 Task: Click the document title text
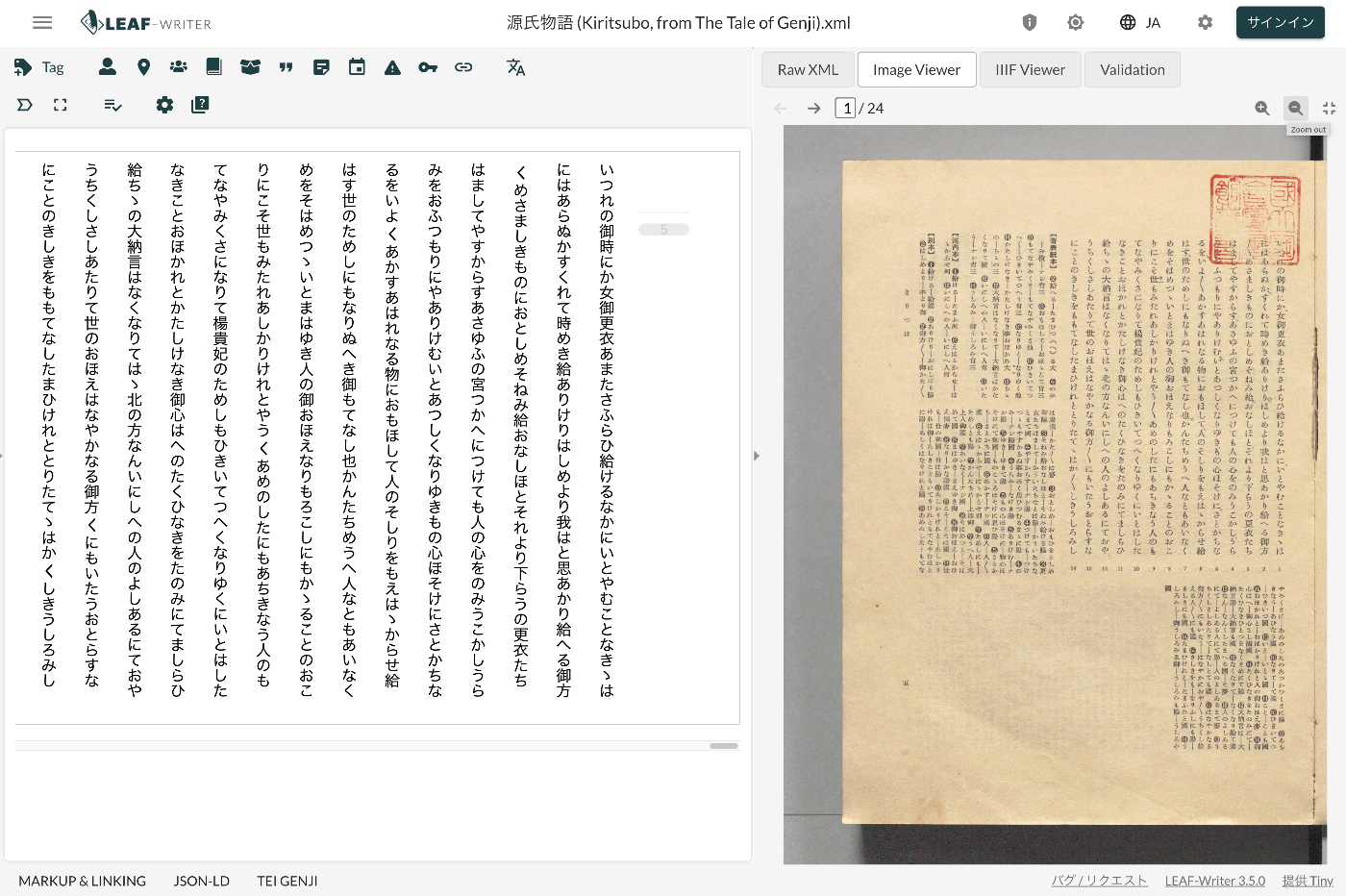coord(679,22)
